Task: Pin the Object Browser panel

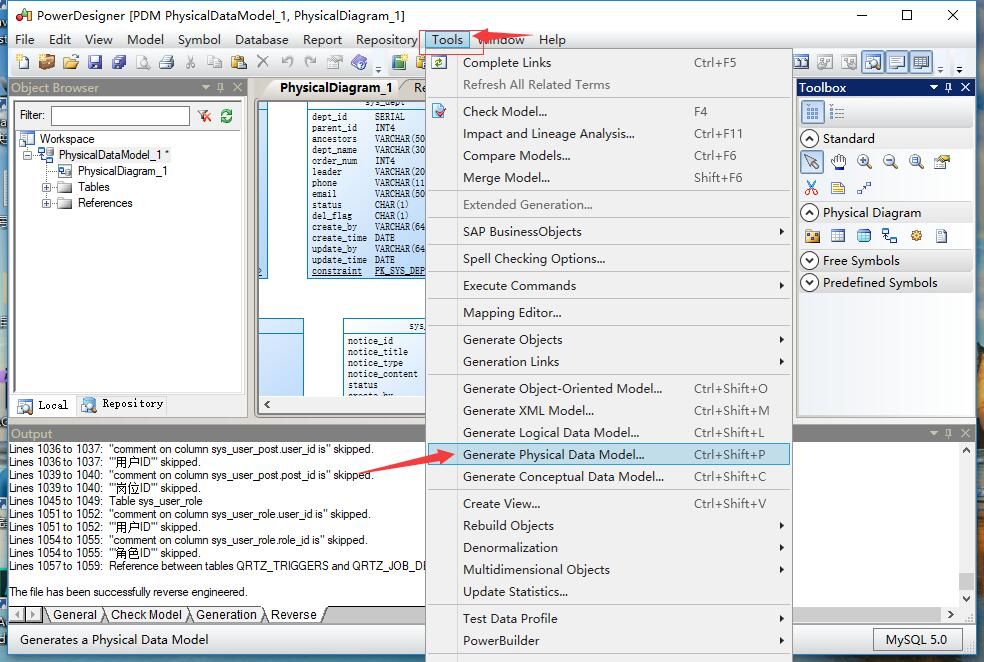Action: (x=220, y=87)
